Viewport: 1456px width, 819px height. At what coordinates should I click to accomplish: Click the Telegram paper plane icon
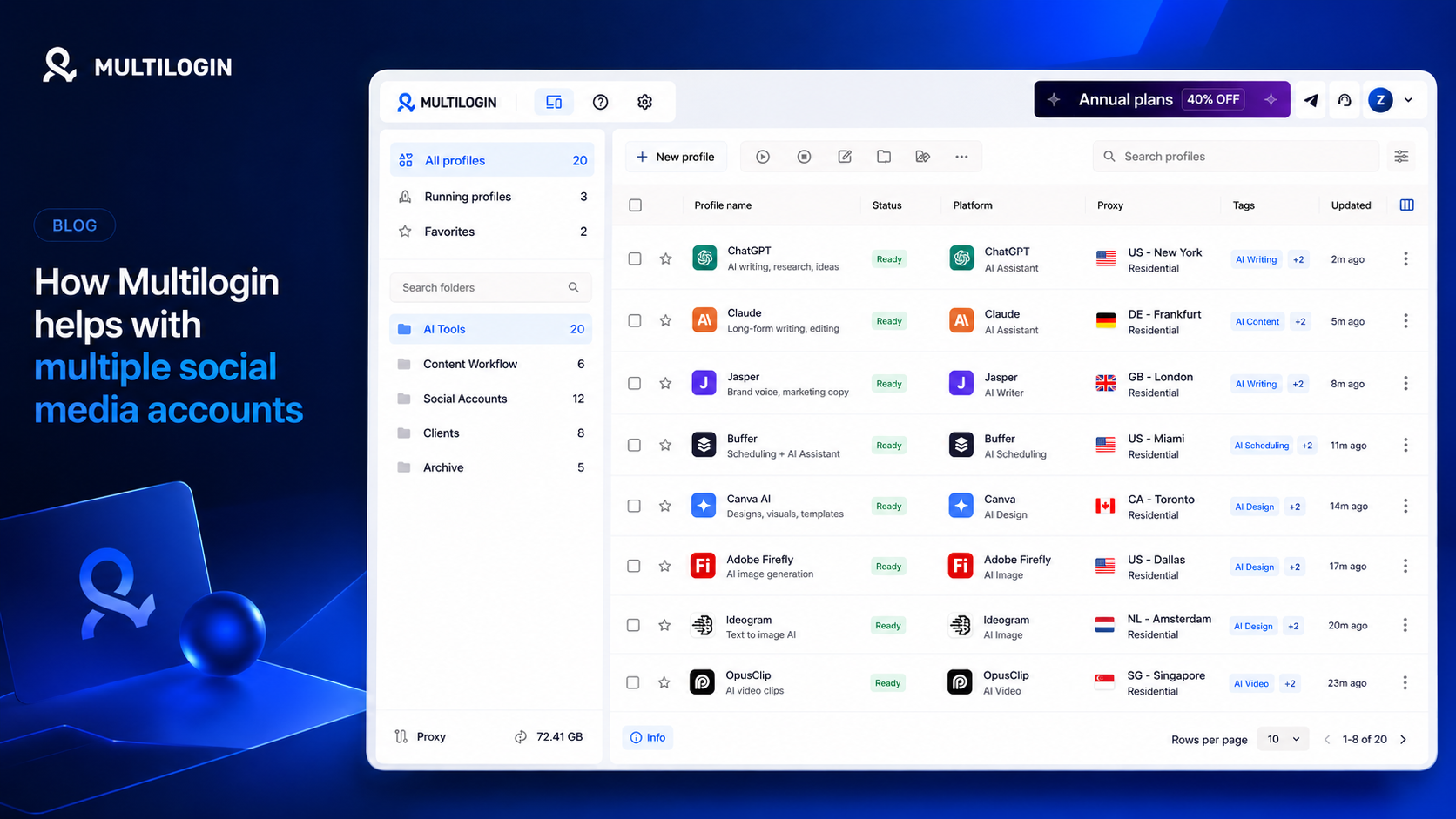pyautogui.click(x=1311, y=100)
